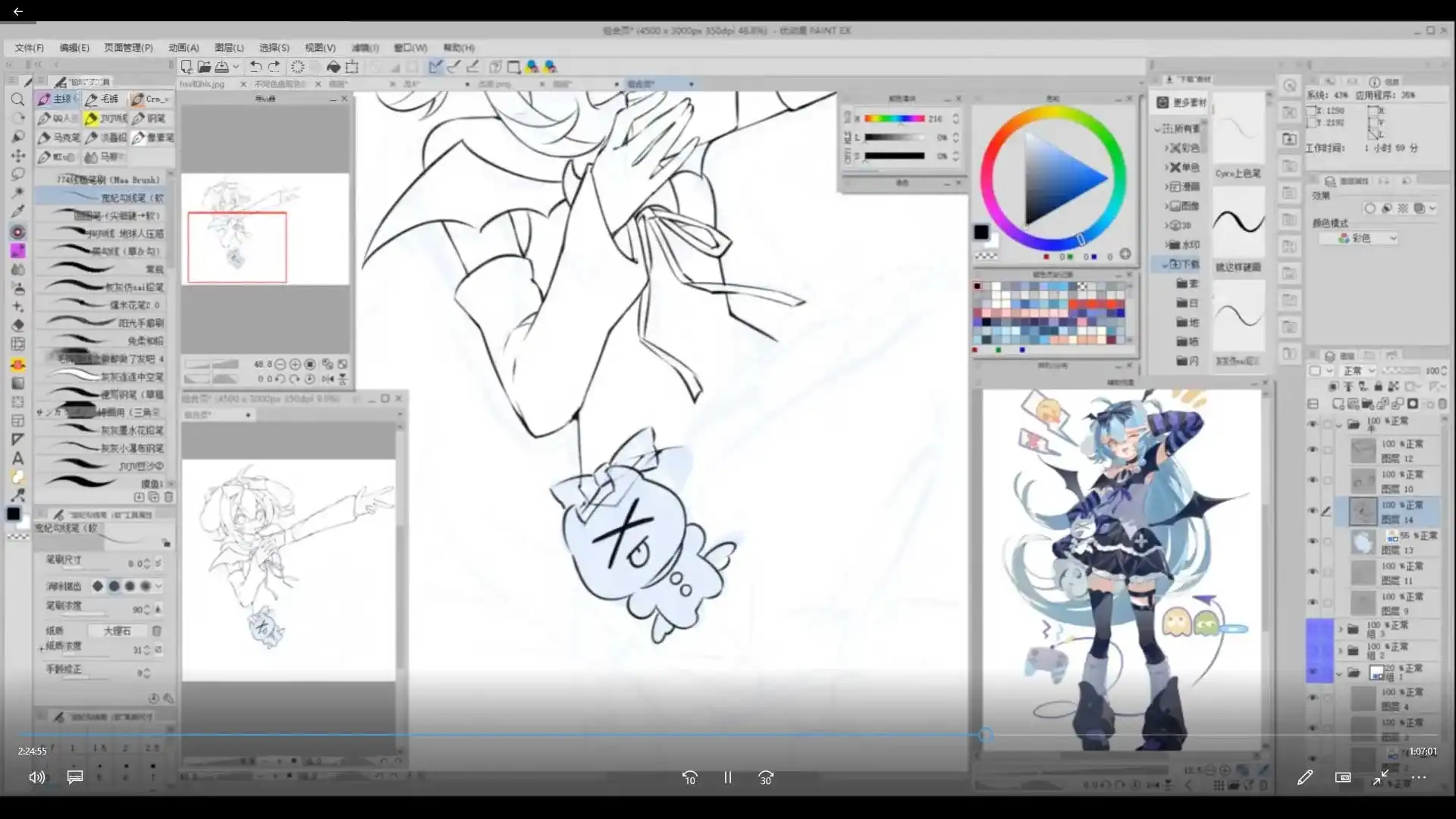Click the Redo arrow icon
The height and width of the screenshot is (819, 1456).
click(275, 67)
